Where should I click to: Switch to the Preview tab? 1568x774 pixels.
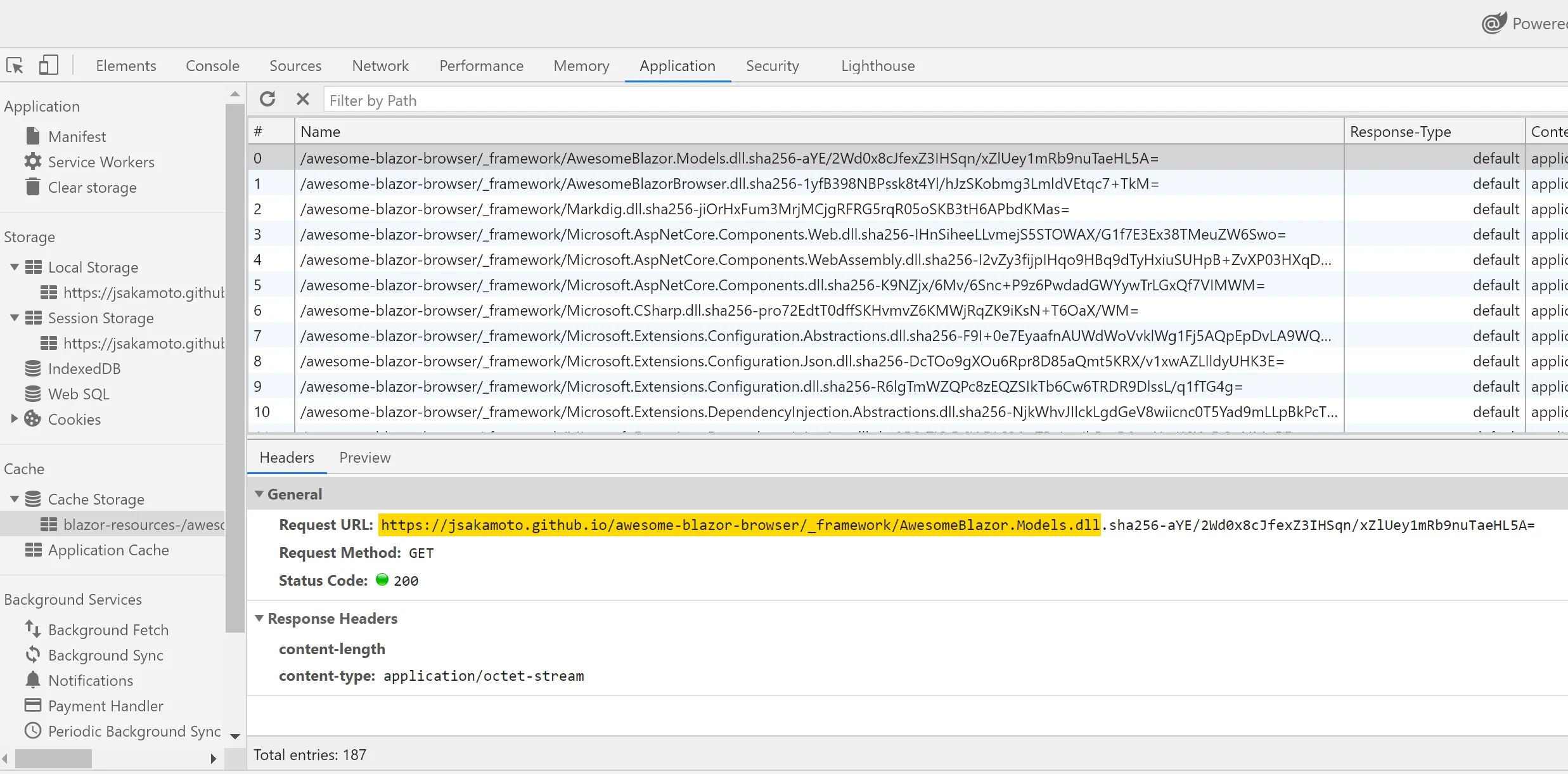(x=364, y=457)
